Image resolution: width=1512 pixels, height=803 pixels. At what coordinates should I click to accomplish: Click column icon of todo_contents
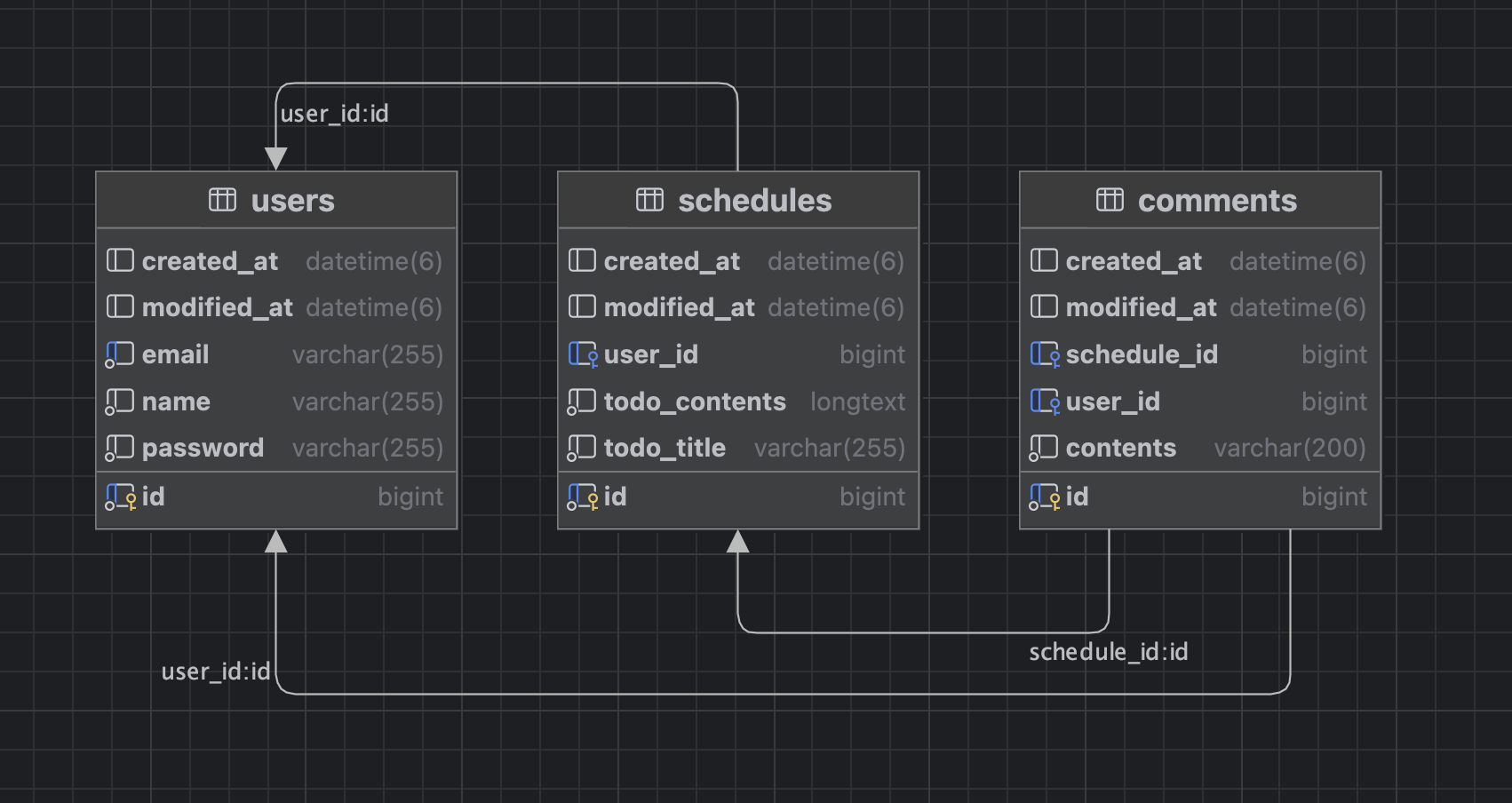(581, 401)
